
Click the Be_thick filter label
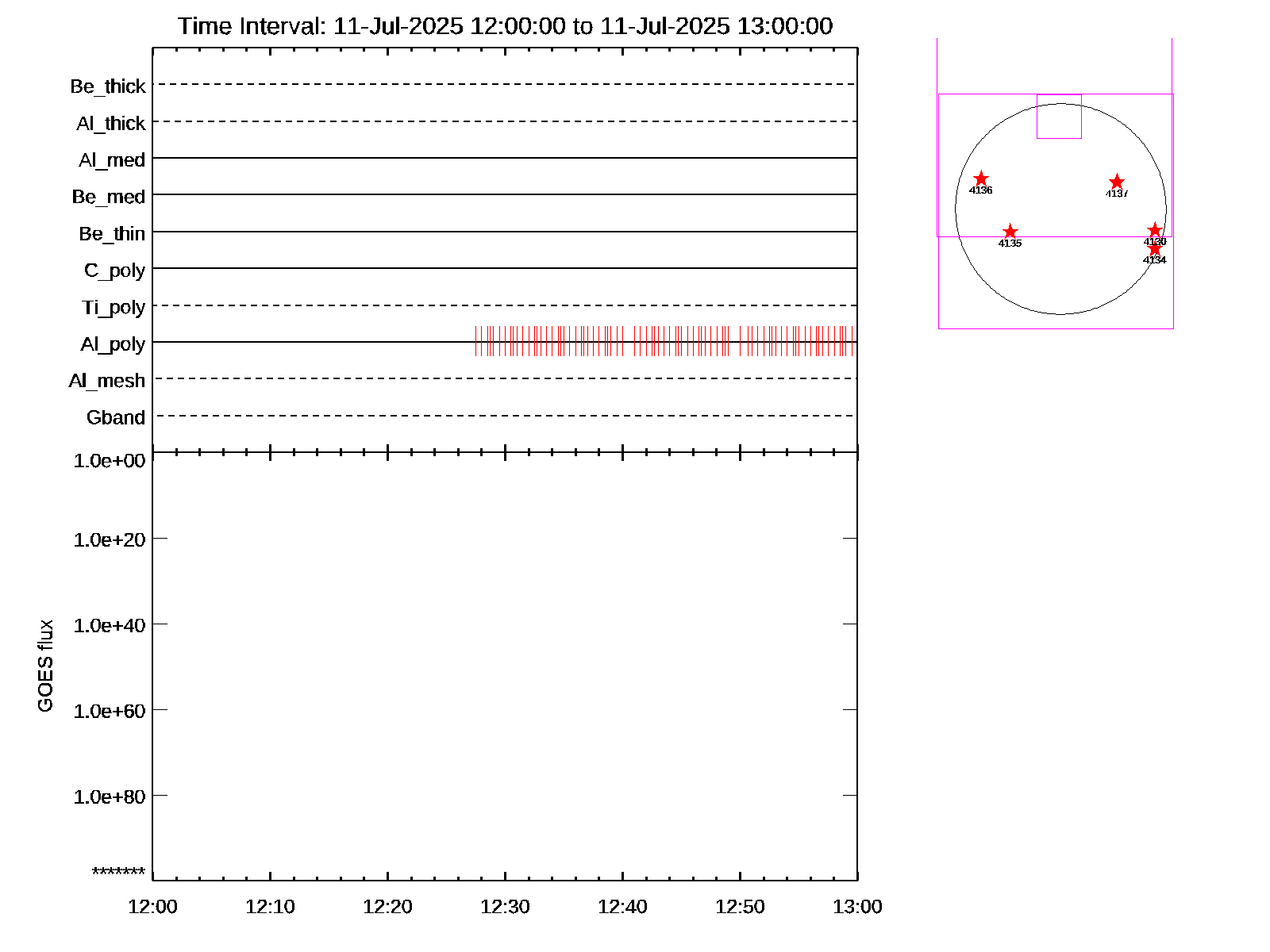(x=108, y=86)
